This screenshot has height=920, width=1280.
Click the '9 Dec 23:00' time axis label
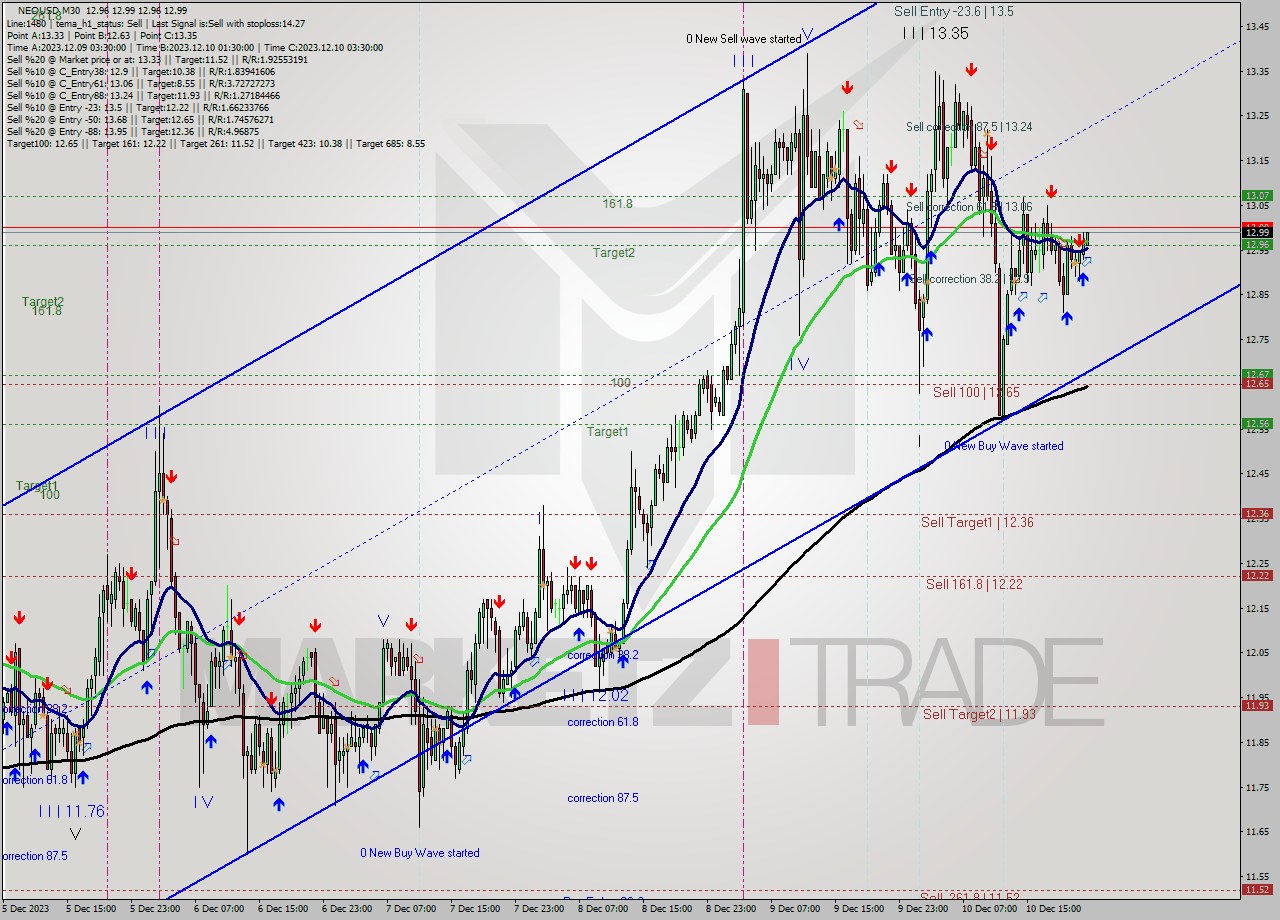point(924,909)
